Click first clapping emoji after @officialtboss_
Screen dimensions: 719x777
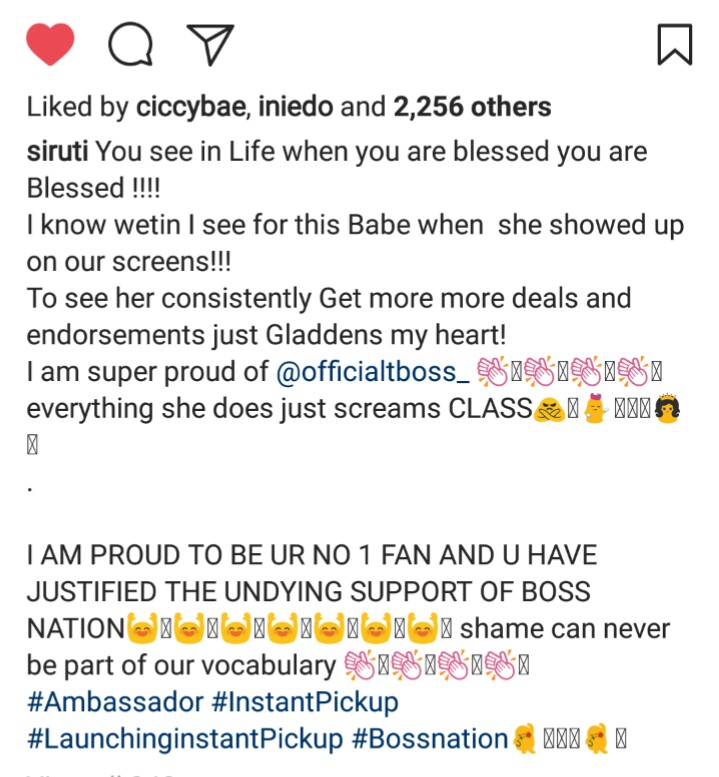(494, 373)
